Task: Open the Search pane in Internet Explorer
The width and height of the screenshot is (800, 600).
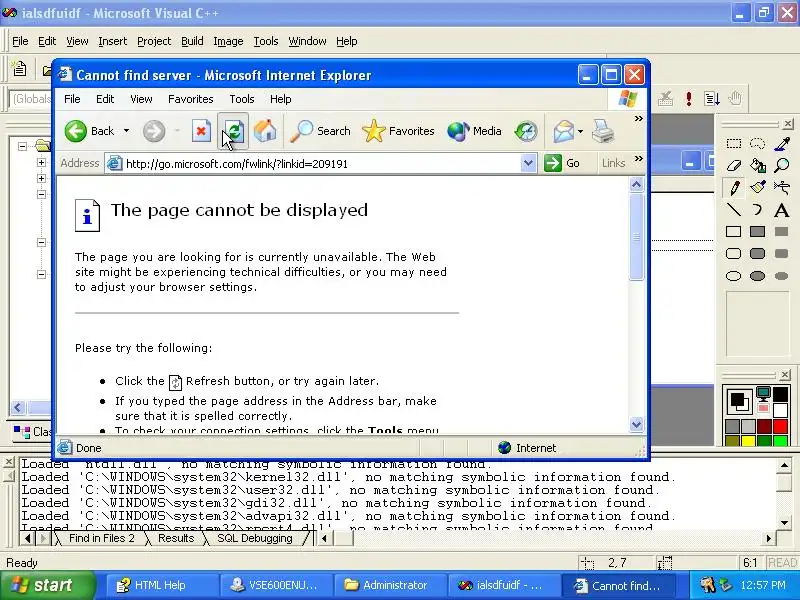Action: [x=320, y=131]
